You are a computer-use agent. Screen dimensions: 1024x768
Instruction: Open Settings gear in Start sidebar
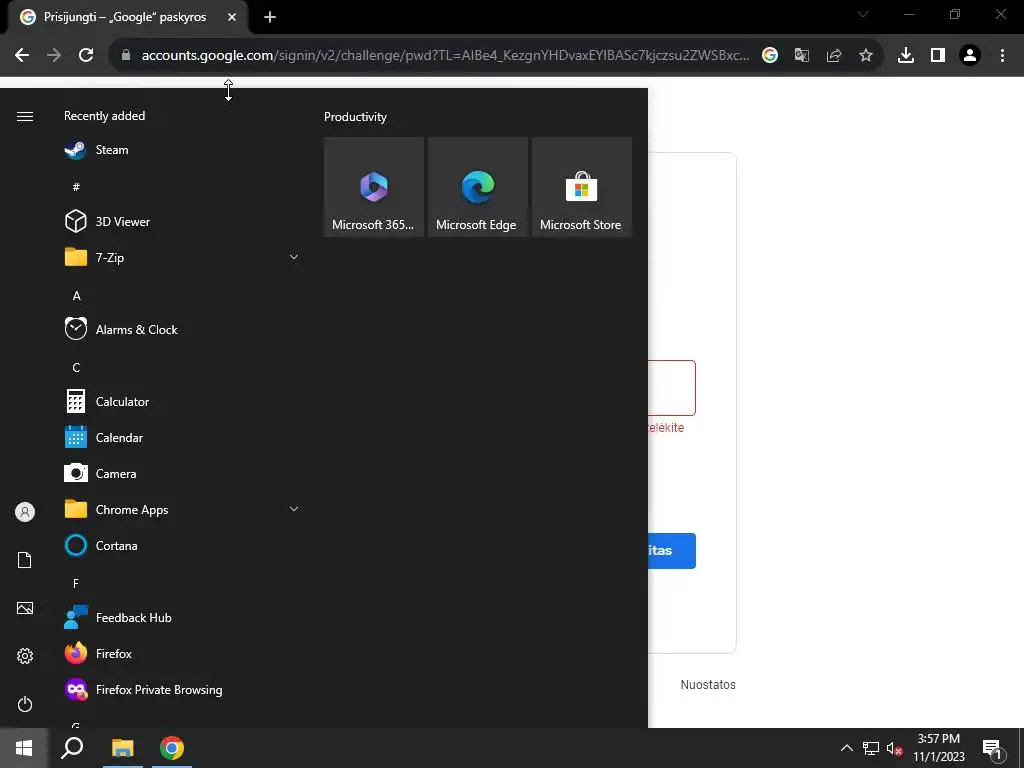click(25, 656)
